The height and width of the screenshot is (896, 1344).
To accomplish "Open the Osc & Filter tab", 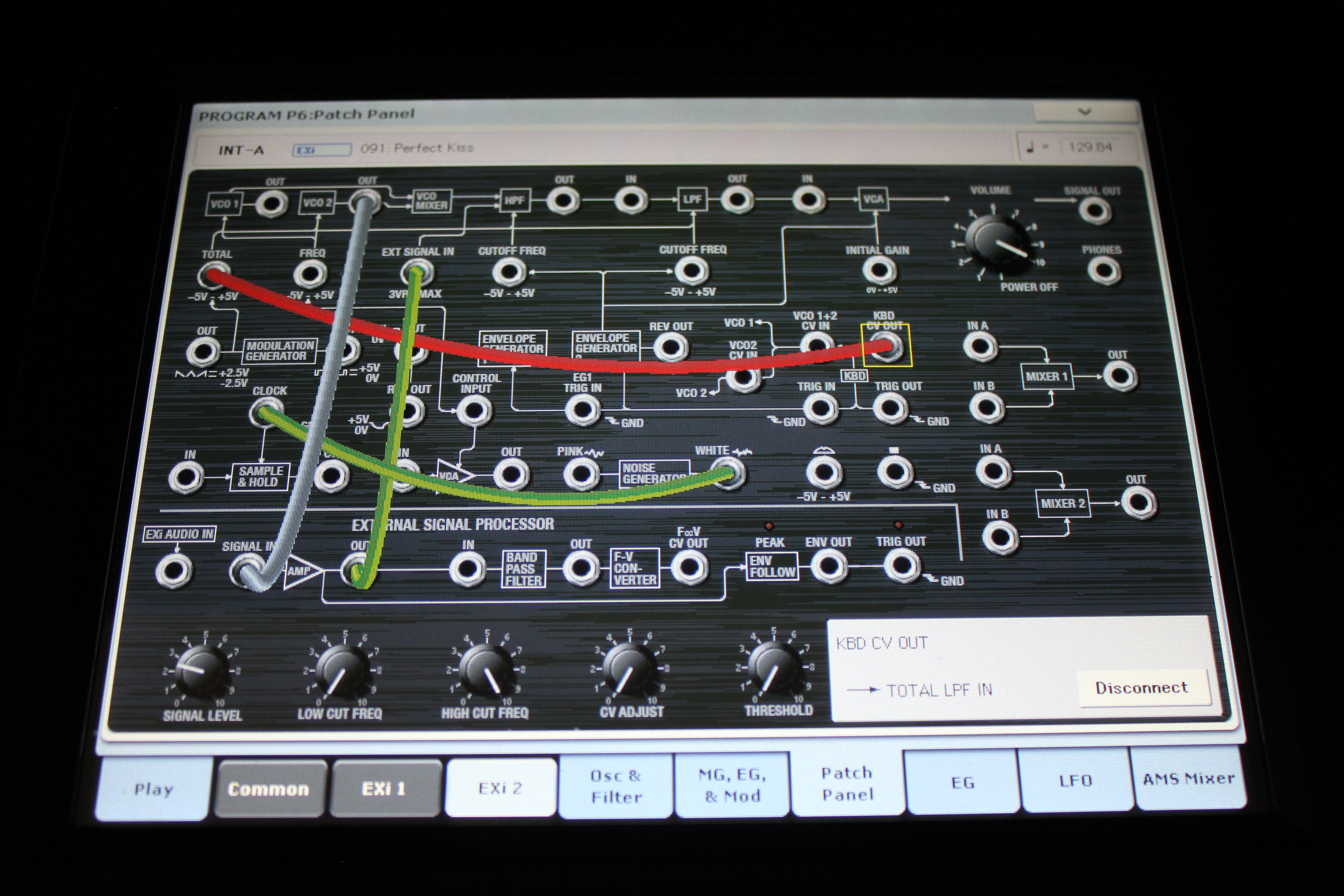I will click(616, 786).
